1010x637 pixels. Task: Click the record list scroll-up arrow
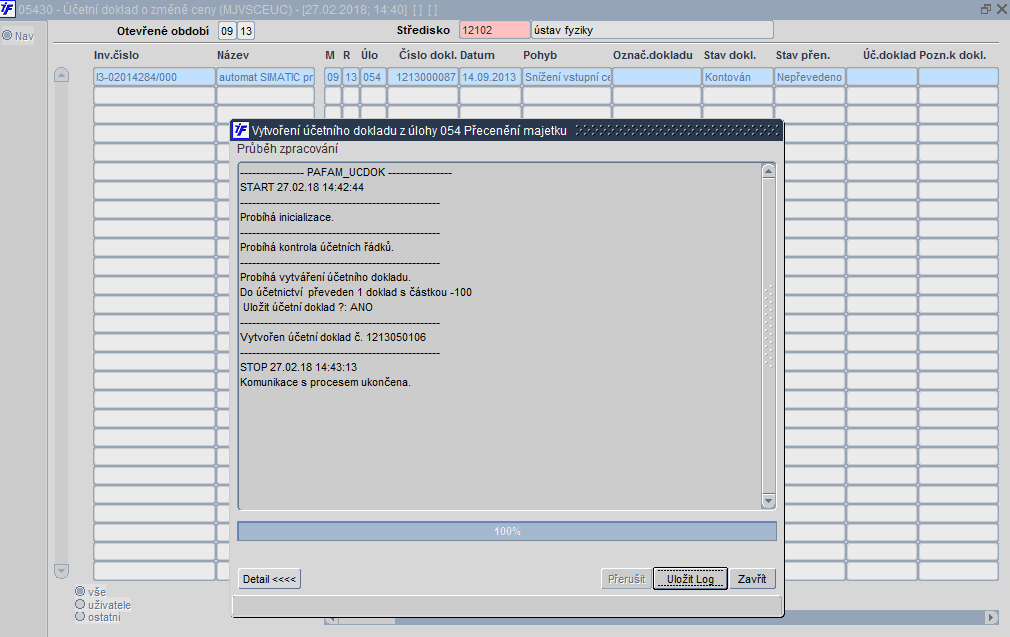coord(61,75)
